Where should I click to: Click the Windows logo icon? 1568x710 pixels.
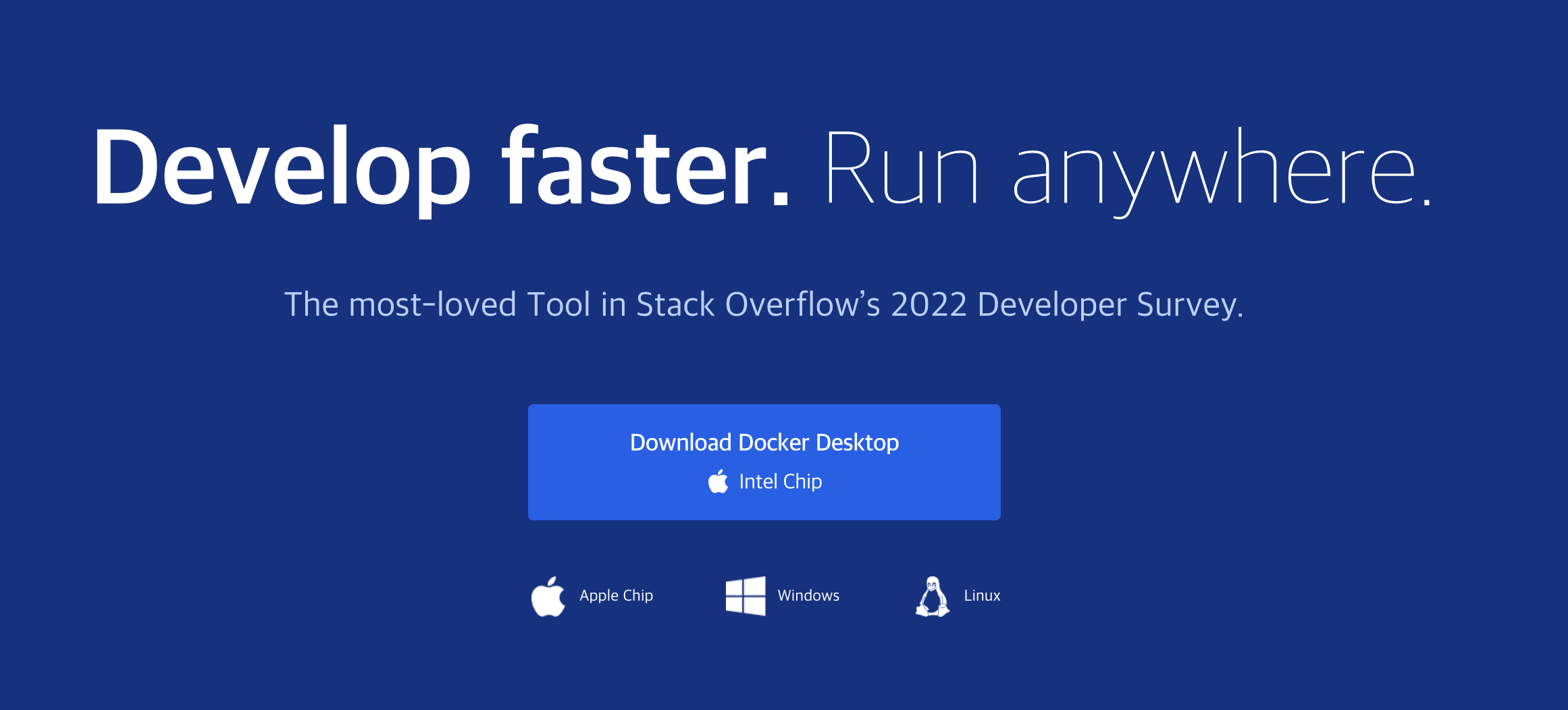pyautogui.click(x=746, y=596)
